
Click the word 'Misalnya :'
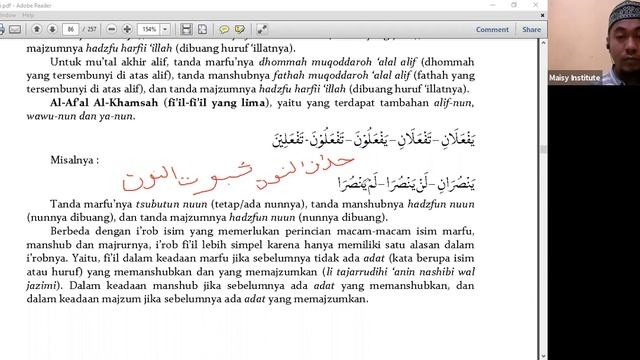click(75, 160)
